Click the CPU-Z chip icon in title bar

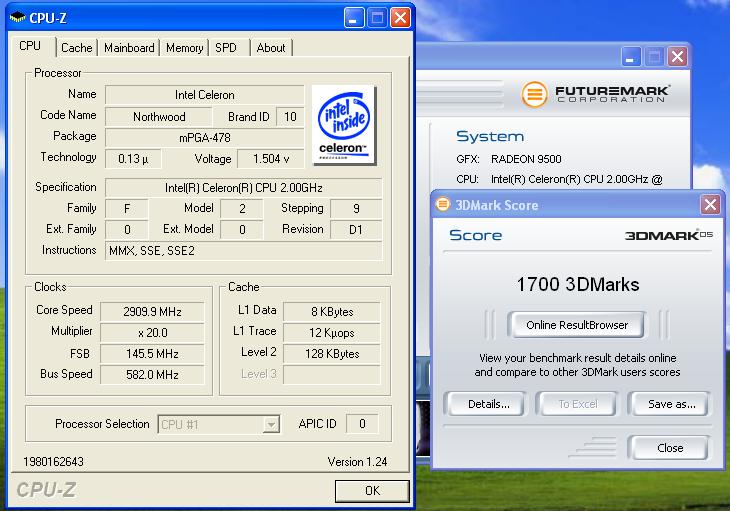point(18,18)
